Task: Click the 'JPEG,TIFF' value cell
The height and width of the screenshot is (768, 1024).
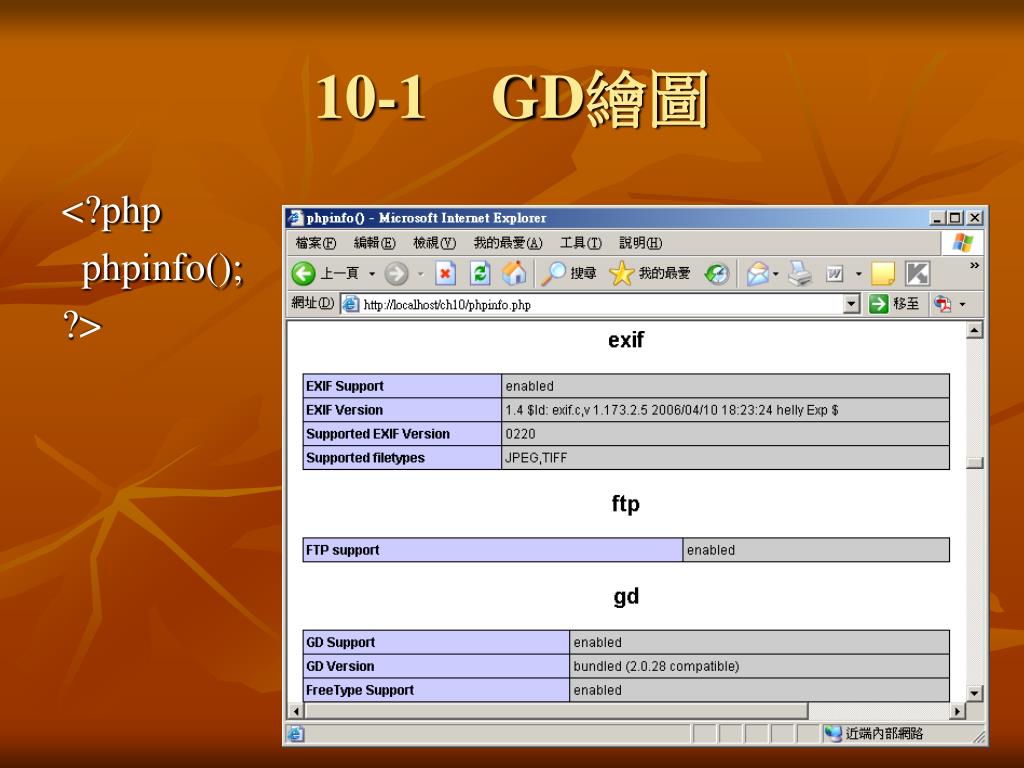Action: pos(726,458)
